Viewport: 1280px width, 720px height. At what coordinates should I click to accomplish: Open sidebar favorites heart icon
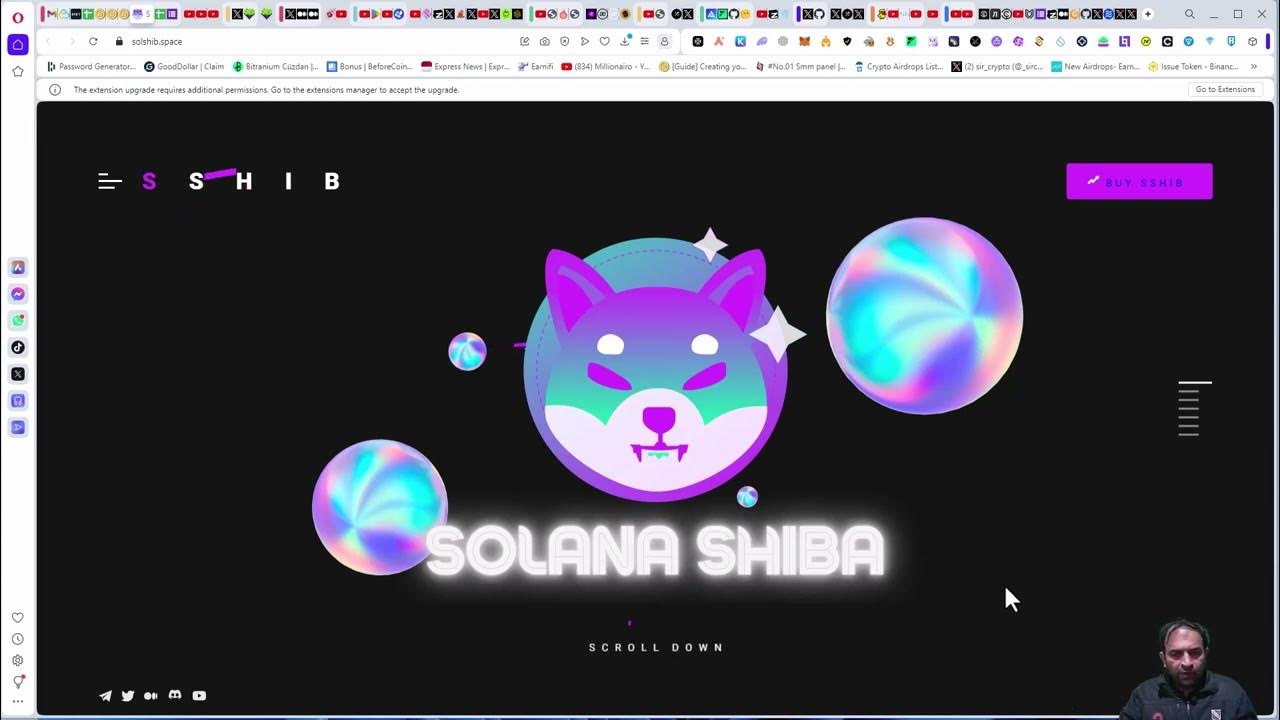tap(18, 618)
